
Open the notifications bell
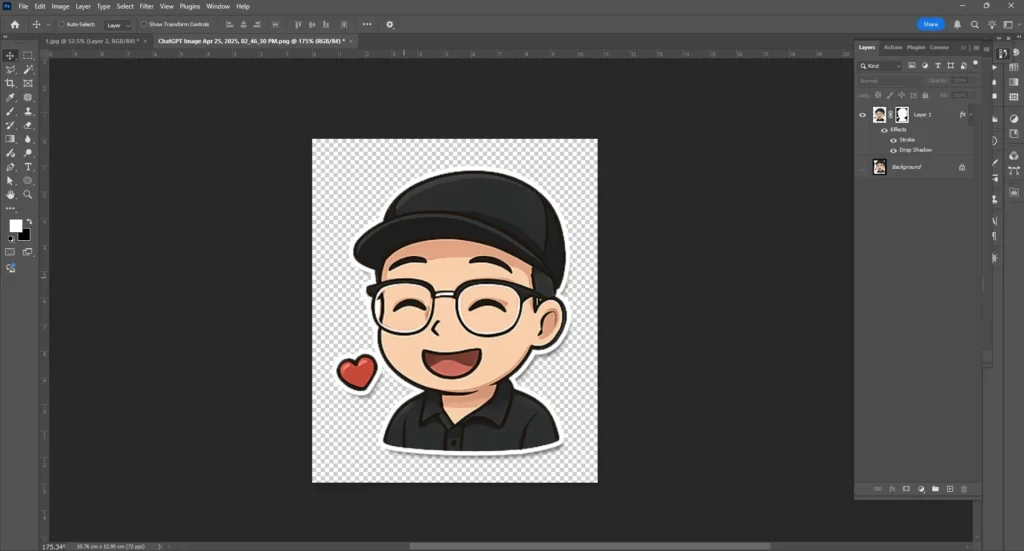(957, 25)
